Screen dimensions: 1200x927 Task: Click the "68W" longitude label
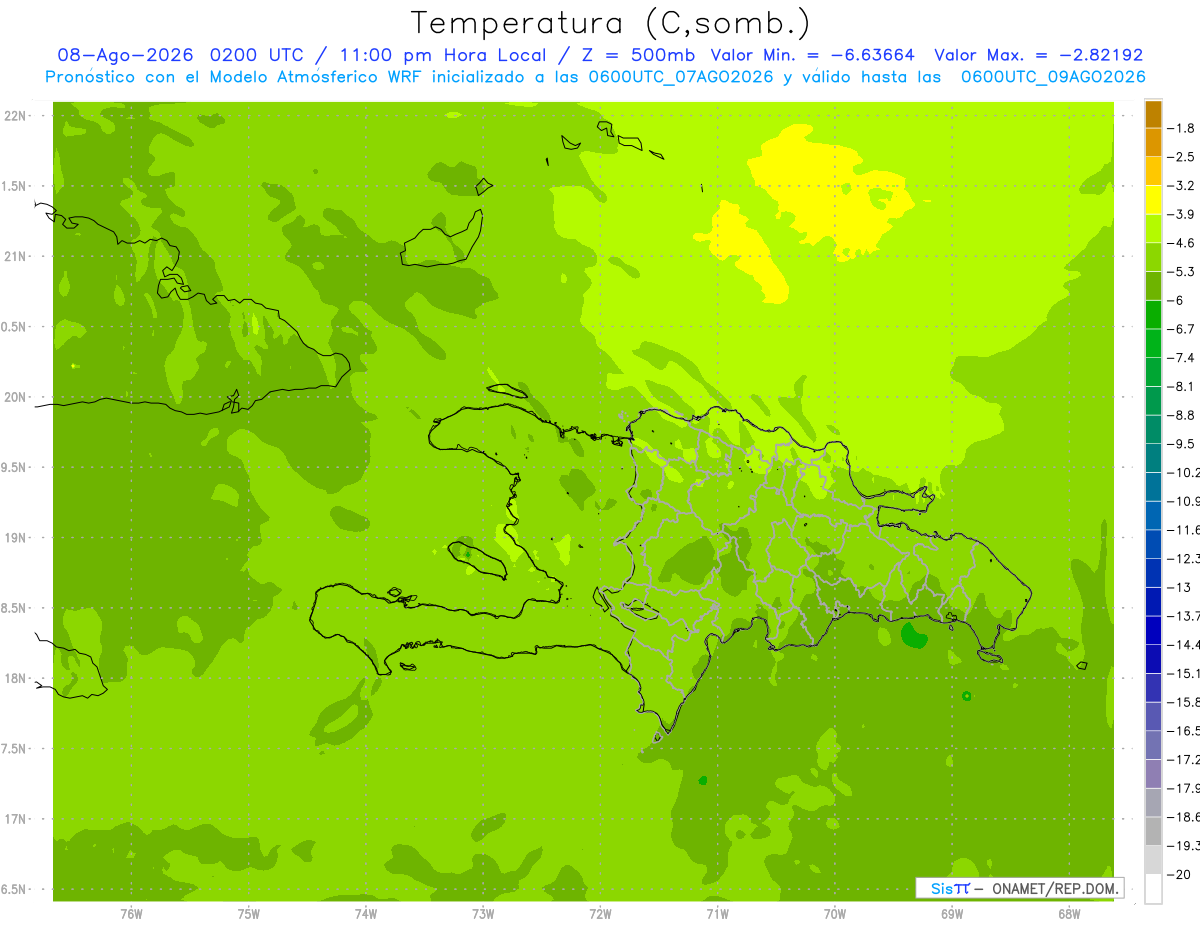[1068, 914]
